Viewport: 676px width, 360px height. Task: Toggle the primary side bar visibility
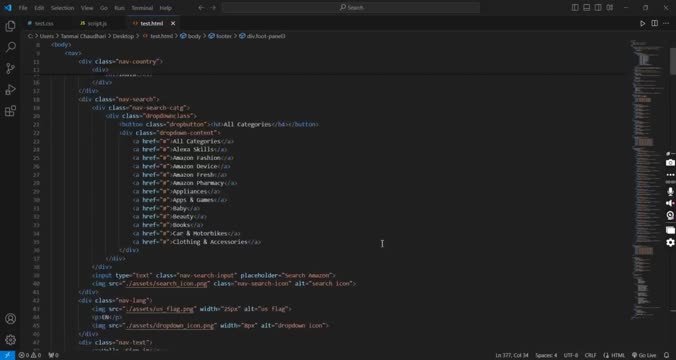(575, 7)
